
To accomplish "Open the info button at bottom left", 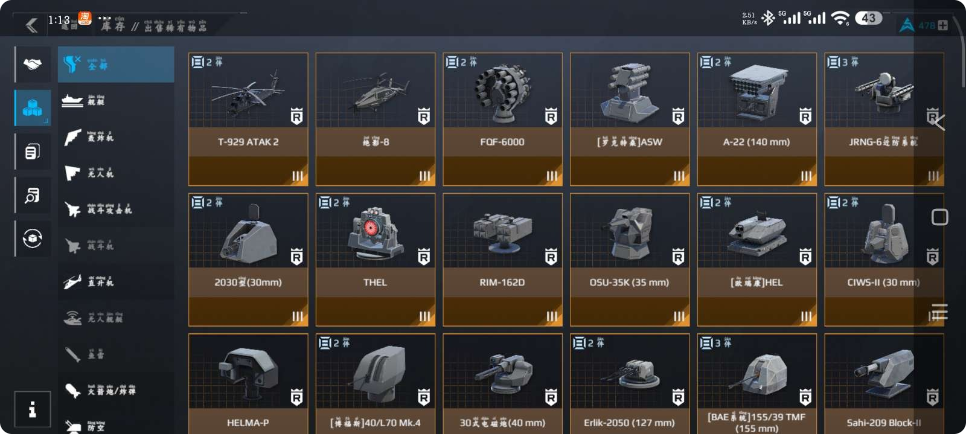I will tap(32, 409).
